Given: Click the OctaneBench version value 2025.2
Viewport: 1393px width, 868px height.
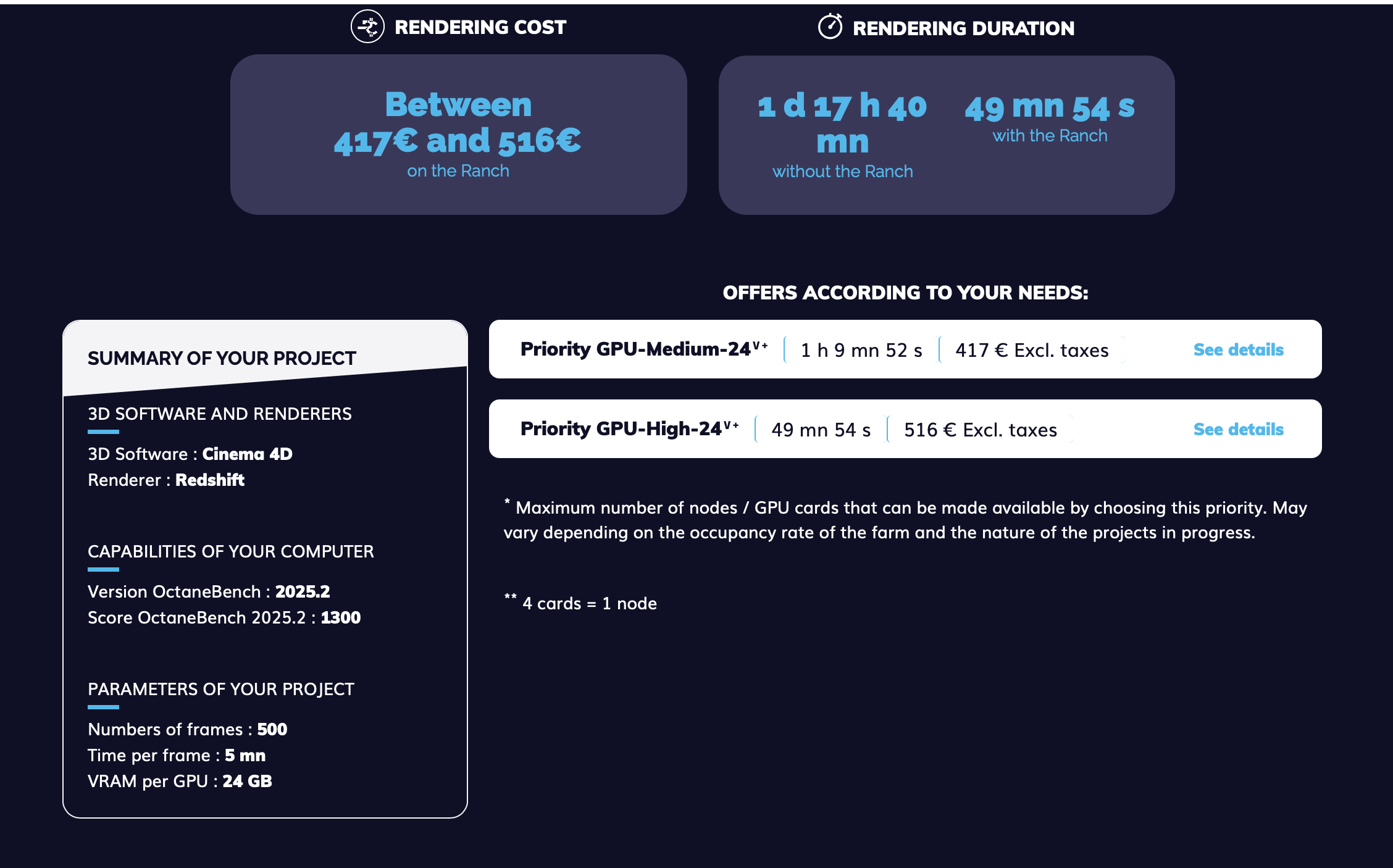Looking at the screenshot, I should coord(302,591).
